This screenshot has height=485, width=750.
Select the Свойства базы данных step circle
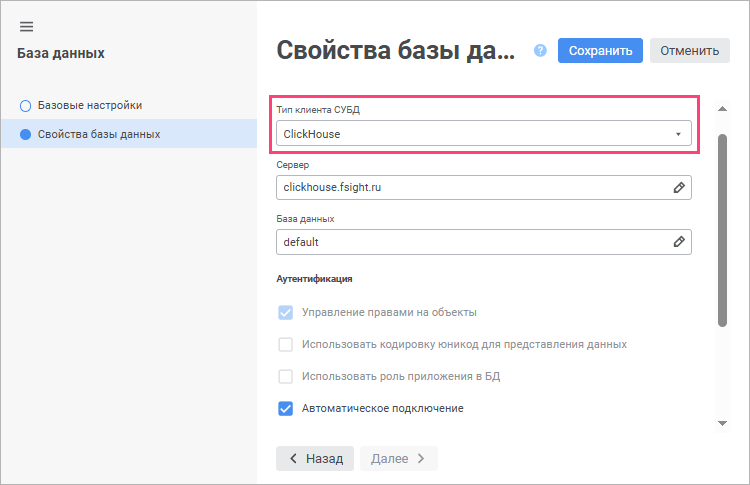25,134
